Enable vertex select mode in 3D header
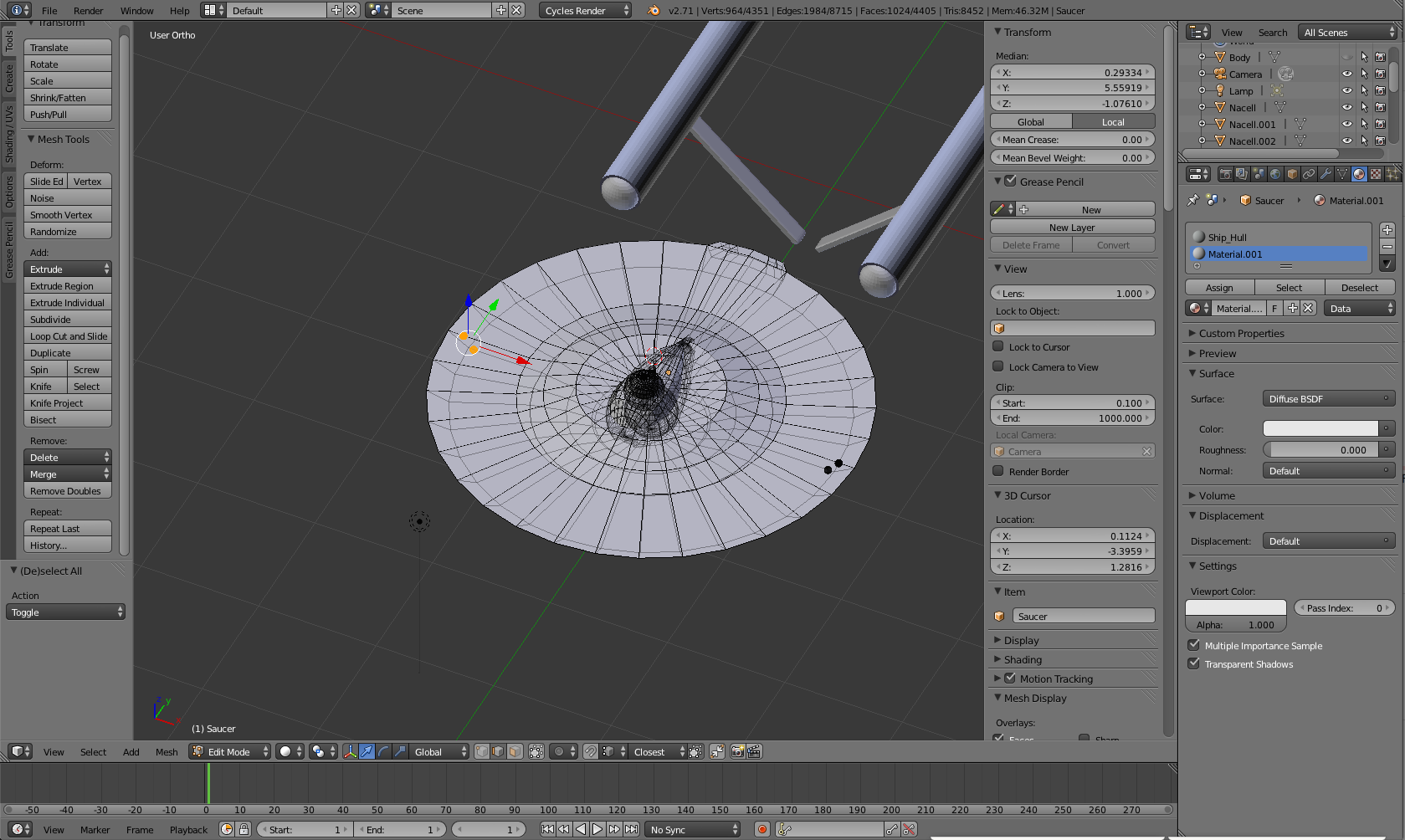The image size is (1405, 840). (482, 751)
